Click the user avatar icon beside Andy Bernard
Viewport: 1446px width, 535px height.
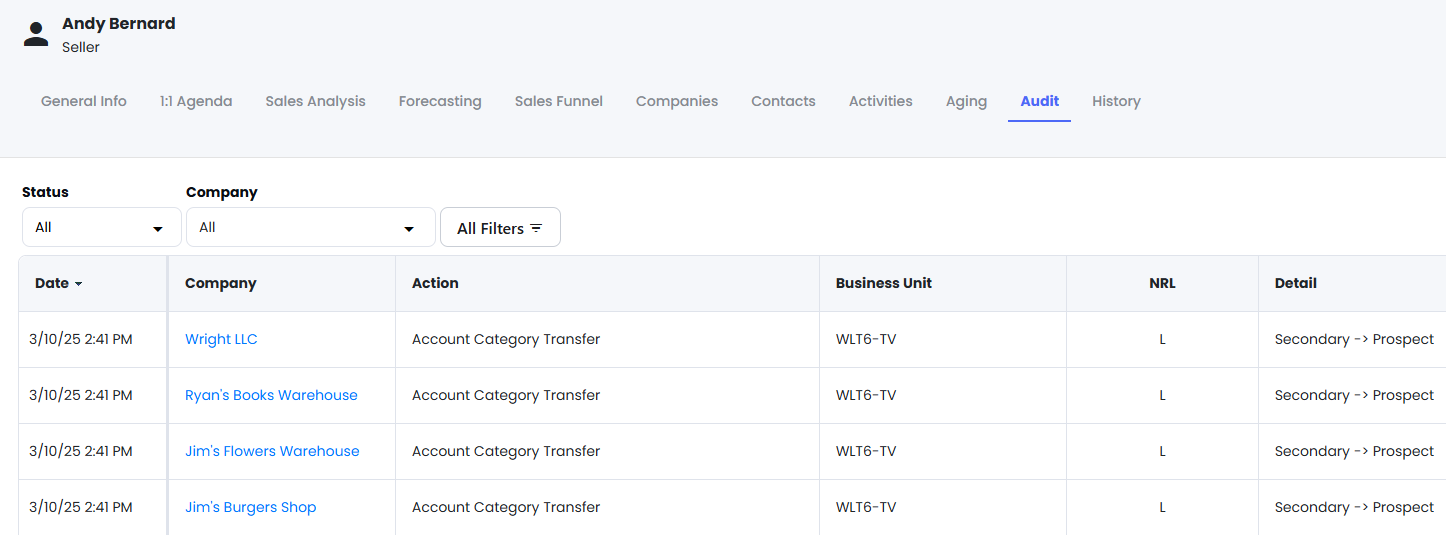[x=36, y=35]
